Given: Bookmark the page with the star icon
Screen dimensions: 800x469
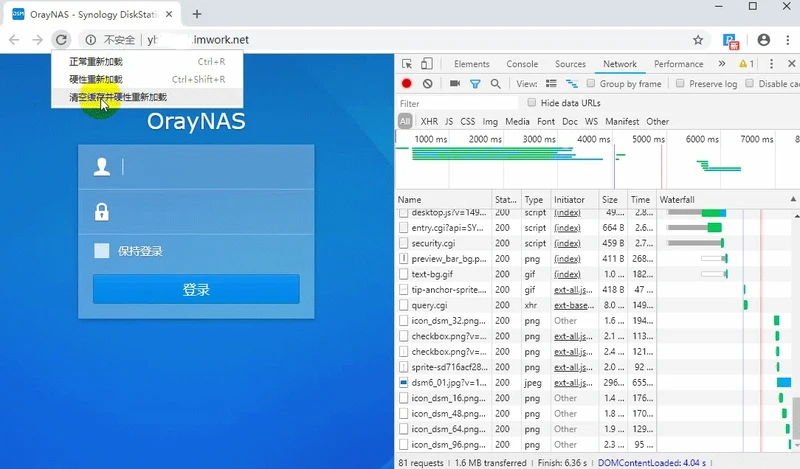Looking at the screenshot, I should point(698,40).
